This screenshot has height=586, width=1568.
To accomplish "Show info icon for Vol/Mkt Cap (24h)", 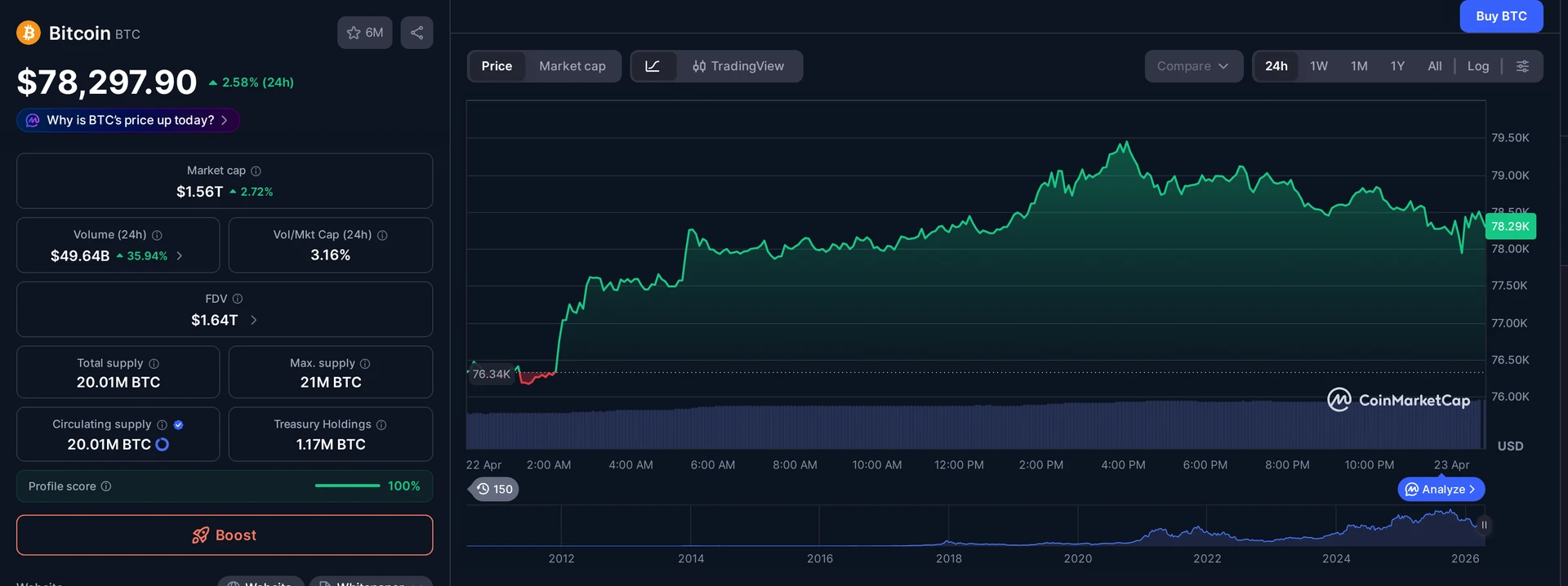I will (382, 235).
